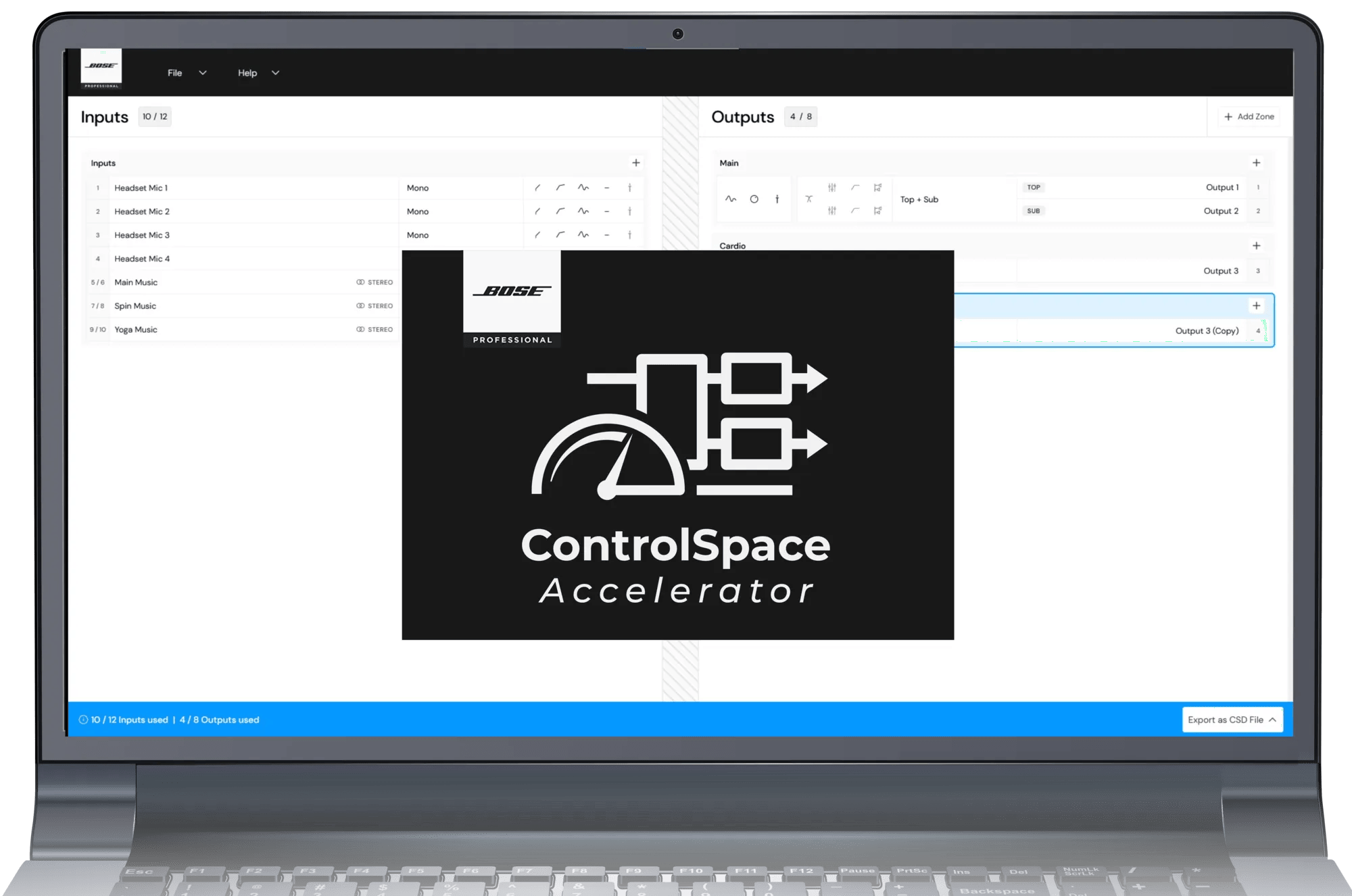Click the Add Zone button
This screenshot has width=1352, height=896.
click(1249, 117)
